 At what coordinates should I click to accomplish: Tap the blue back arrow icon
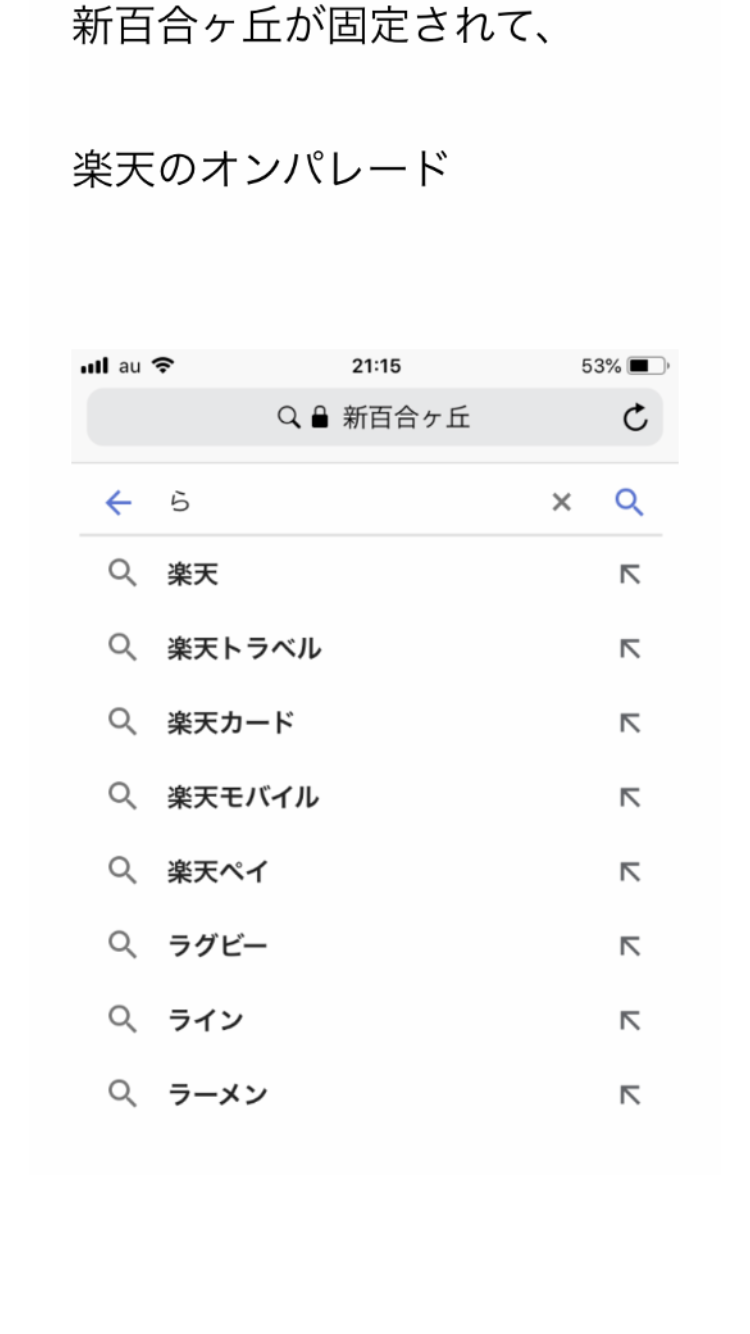(x=118, y=503)
